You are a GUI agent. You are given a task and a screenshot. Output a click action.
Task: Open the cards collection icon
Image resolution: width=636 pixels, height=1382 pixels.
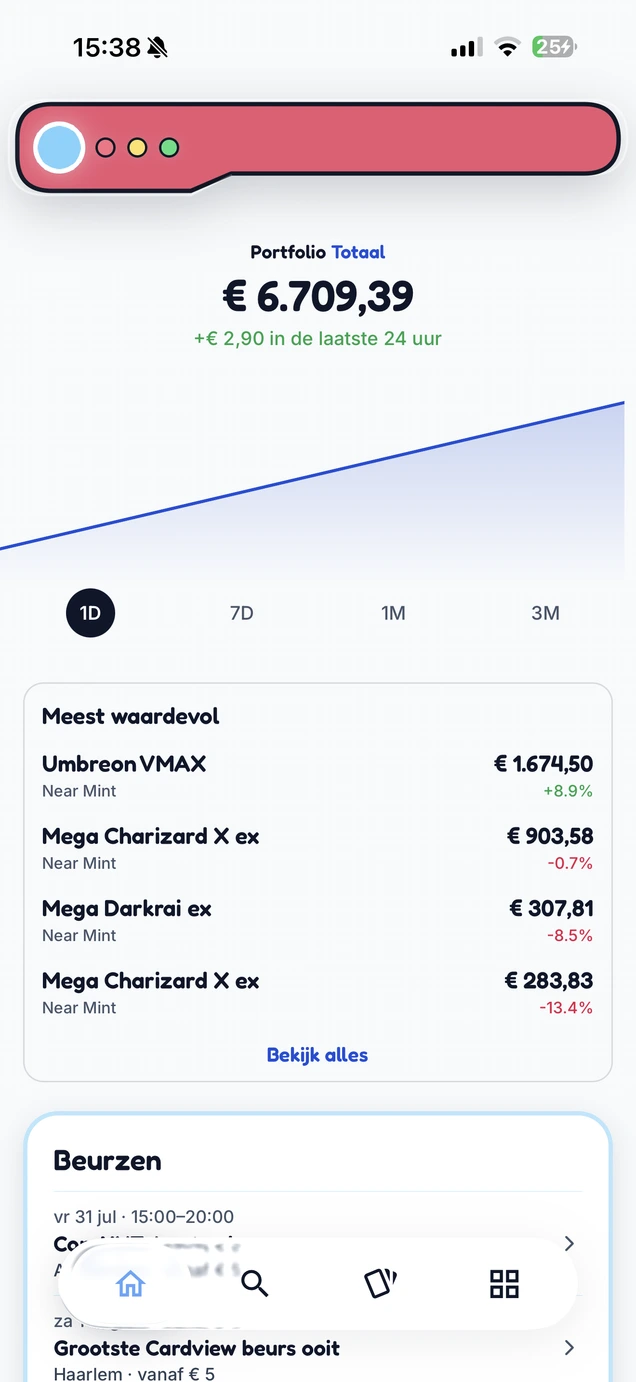pyautogui.click(x=380, y=1284)
